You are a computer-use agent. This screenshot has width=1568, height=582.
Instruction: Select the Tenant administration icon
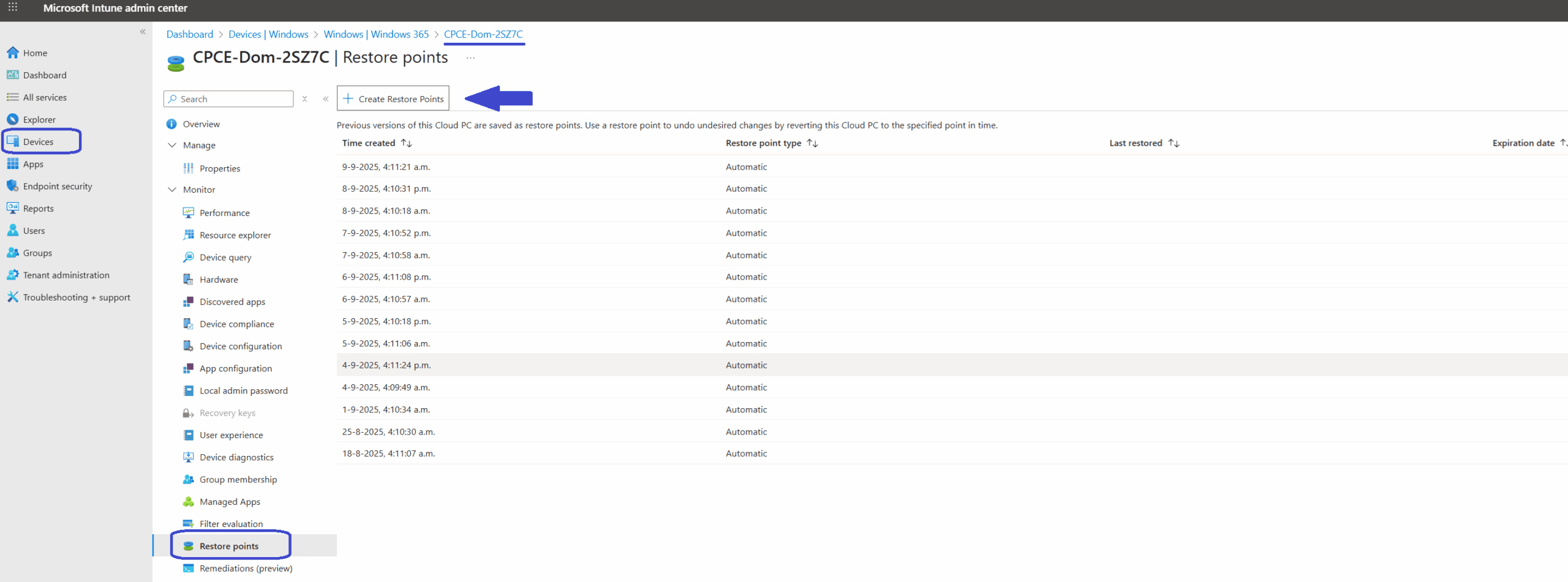click(13, 275)
